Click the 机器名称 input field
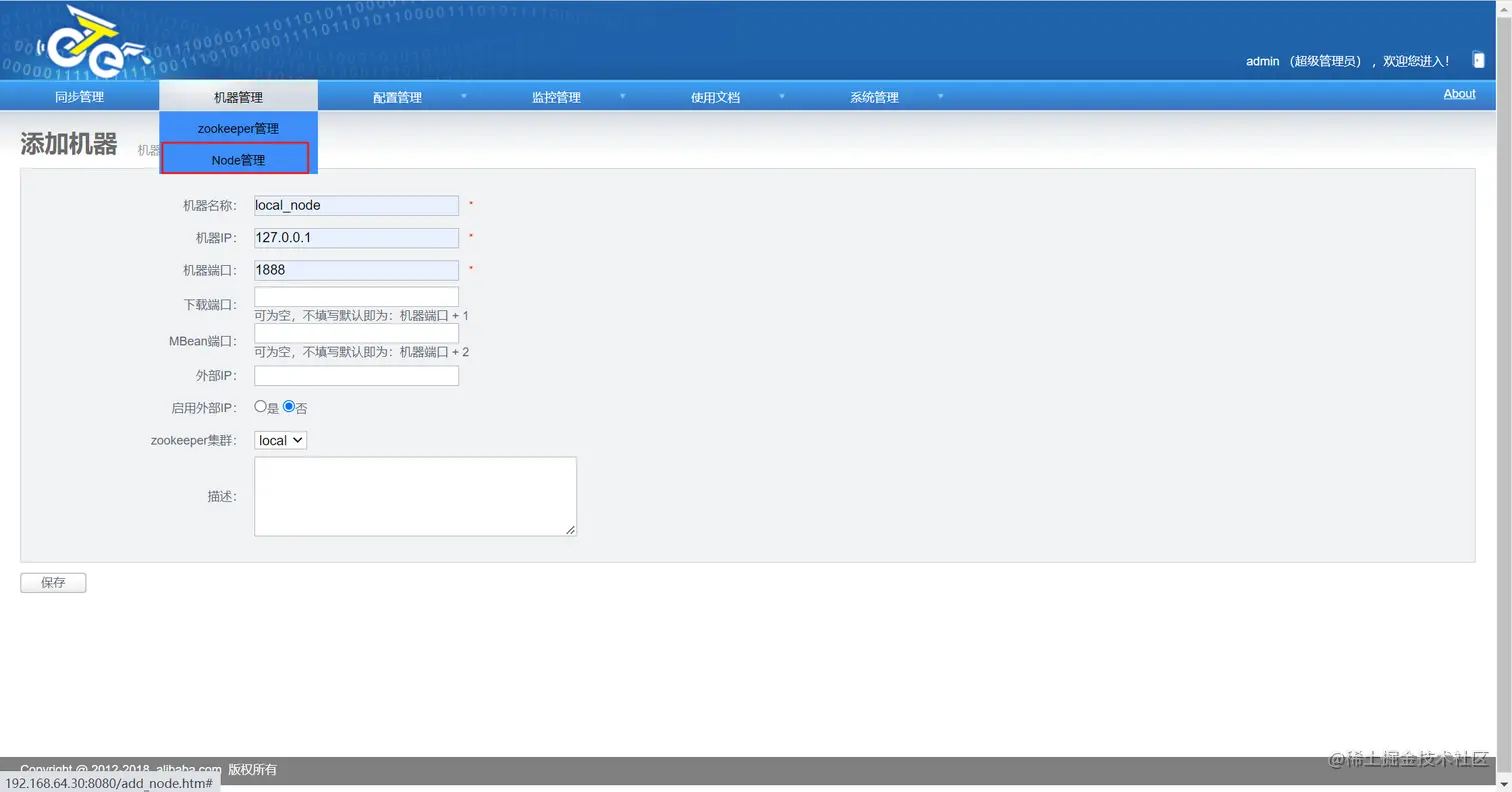 356,205
